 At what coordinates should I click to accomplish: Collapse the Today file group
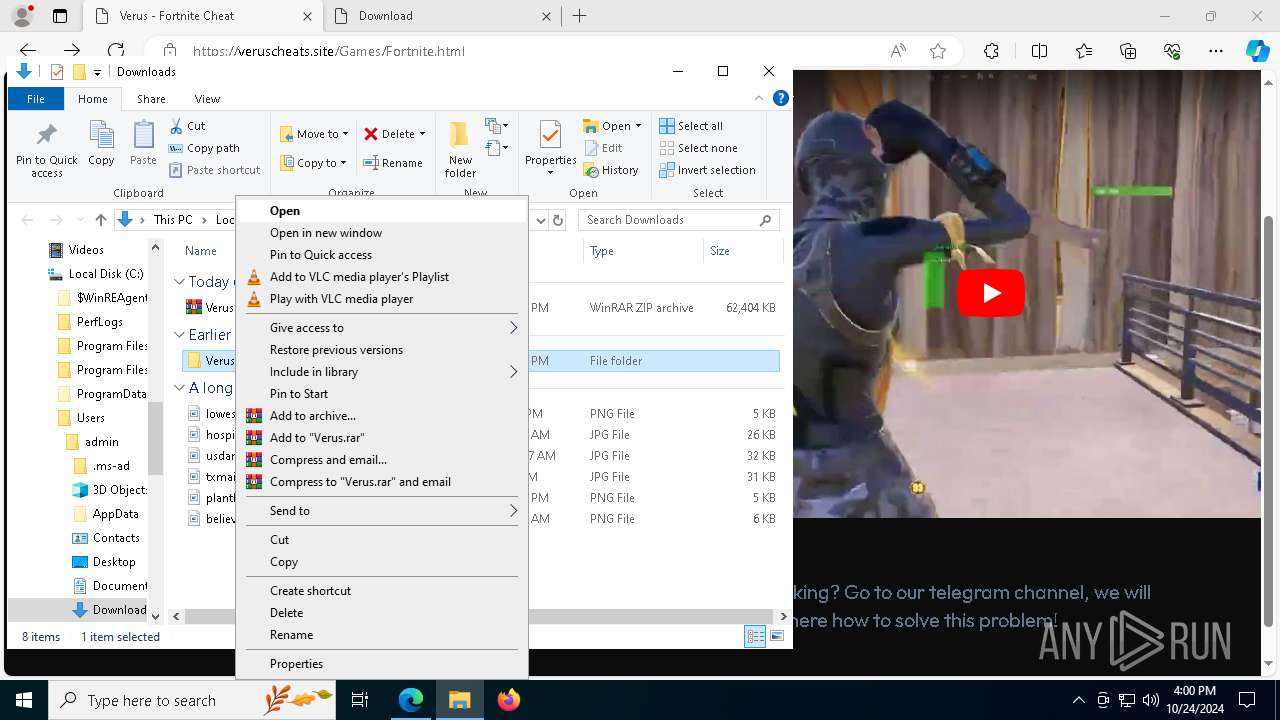click(x=179, y=282)
